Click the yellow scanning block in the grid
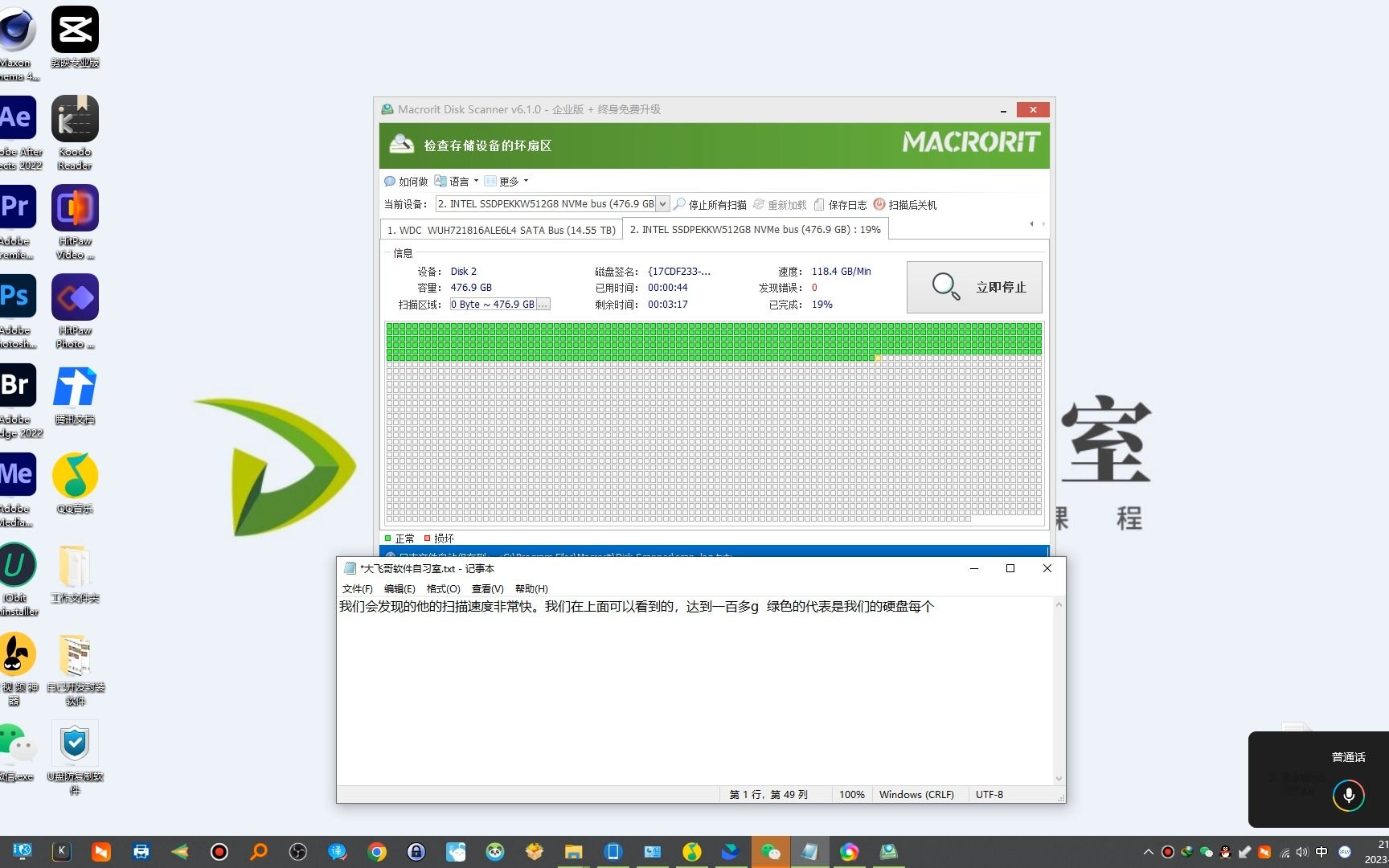Image resolution: width=1389 pixels, height=868 pixels. click(878, 358)
